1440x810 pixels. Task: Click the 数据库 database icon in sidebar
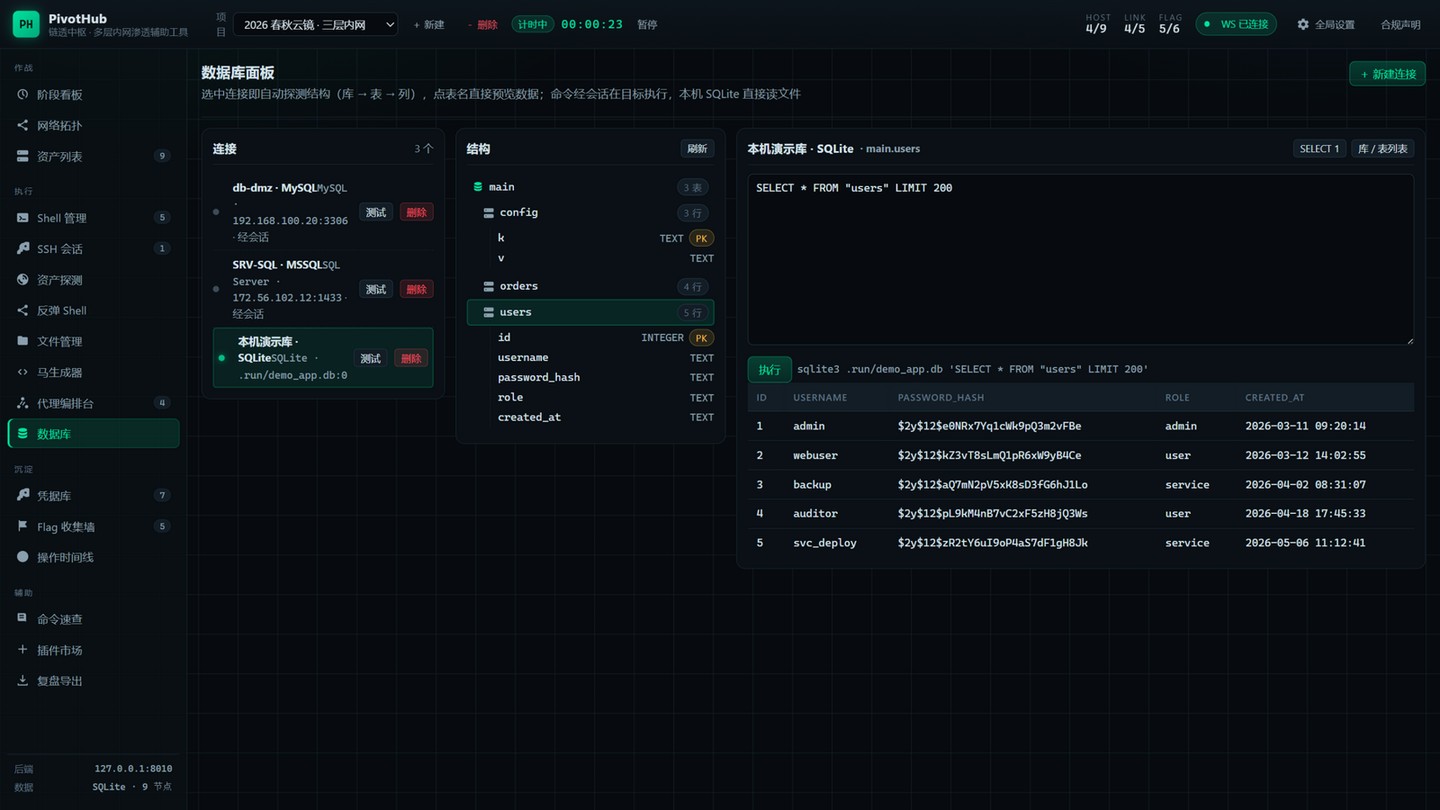pyautogui.click(x=23, y=434)
